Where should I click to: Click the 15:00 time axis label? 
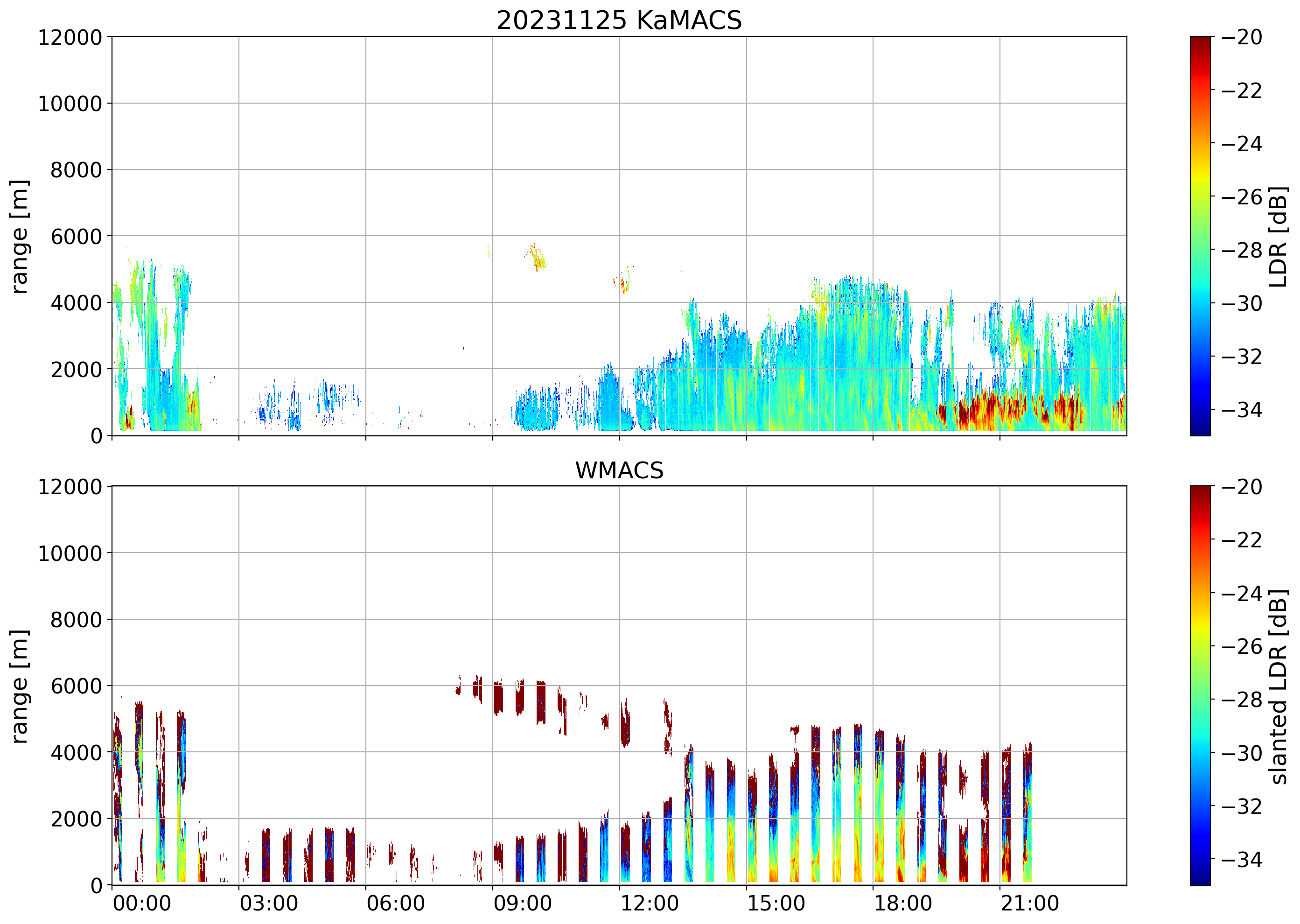[776, 903]
